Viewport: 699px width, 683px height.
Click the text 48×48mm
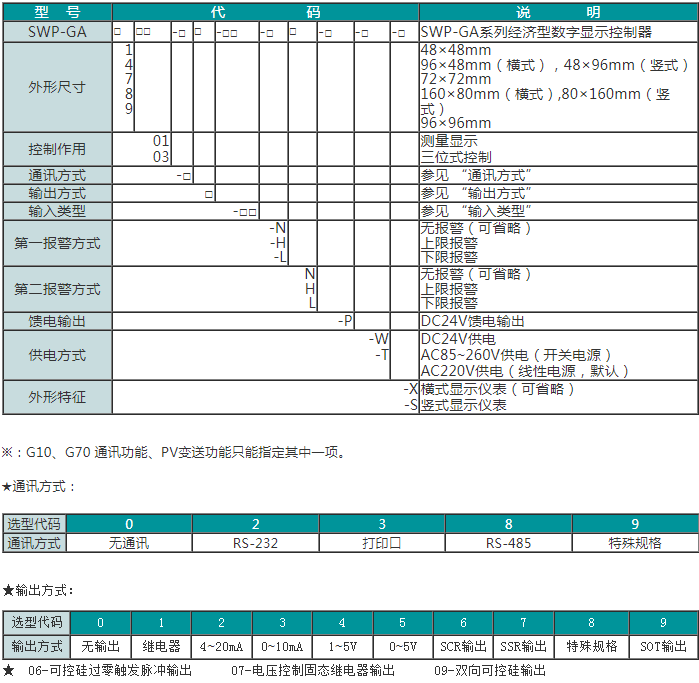click(x=456, y=50)
